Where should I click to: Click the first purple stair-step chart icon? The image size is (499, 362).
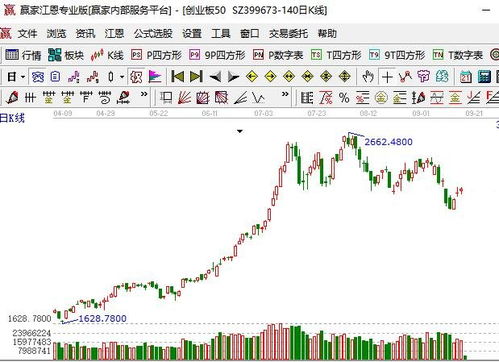point(74,77)
